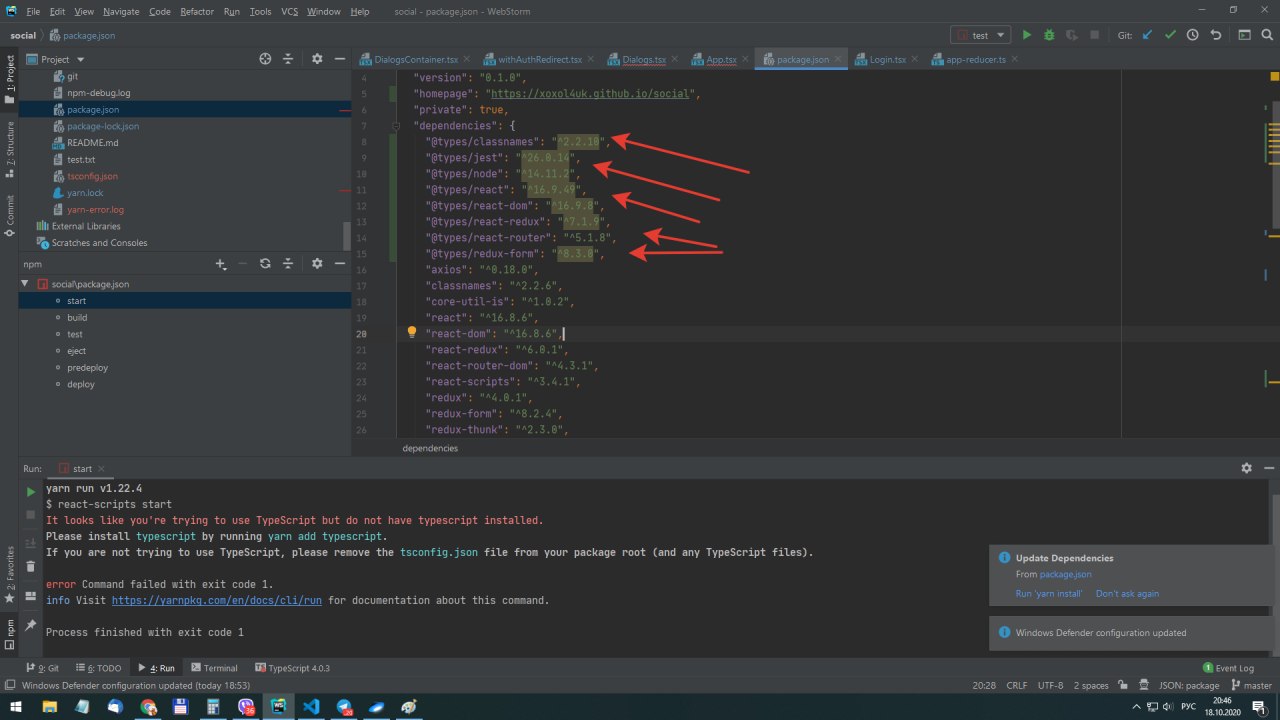
Task: Open Visual Studio Code from taskbar
Action: [x=310, y=707]
